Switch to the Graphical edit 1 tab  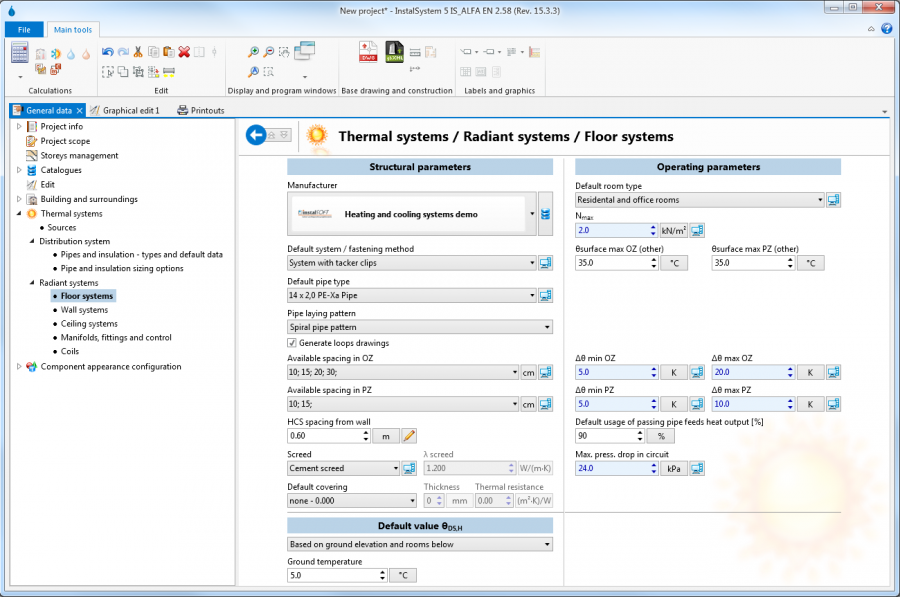(130, 110)
